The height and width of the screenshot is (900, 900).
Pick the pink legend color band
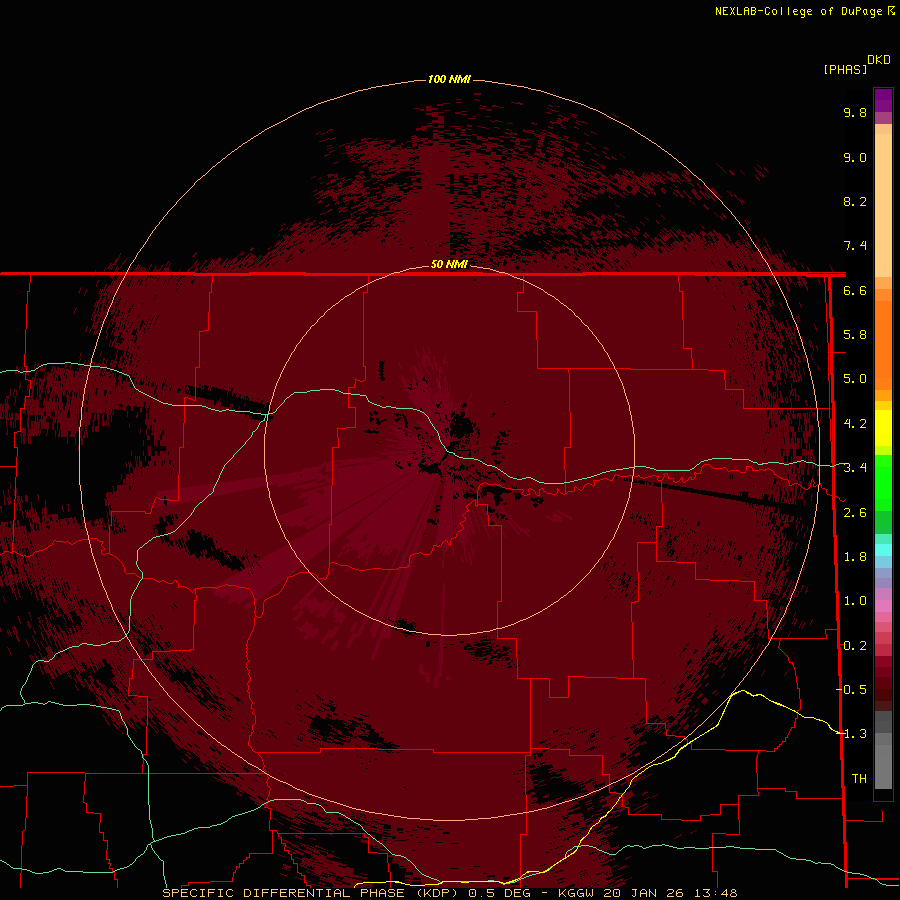[x=883, y=606]
